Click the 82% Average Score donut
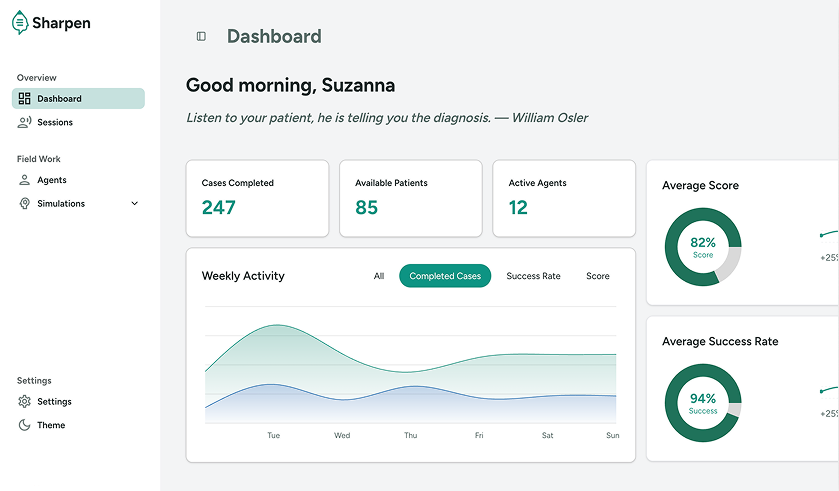This screenshot has height=491, width=839. point(703,248)
